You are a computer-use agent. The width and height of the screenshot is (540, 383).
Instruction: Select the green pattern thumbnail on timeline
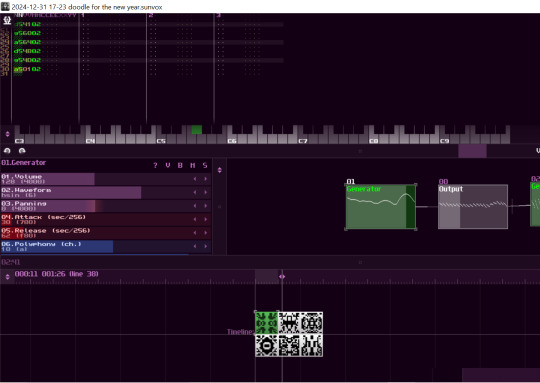point(267,322)
